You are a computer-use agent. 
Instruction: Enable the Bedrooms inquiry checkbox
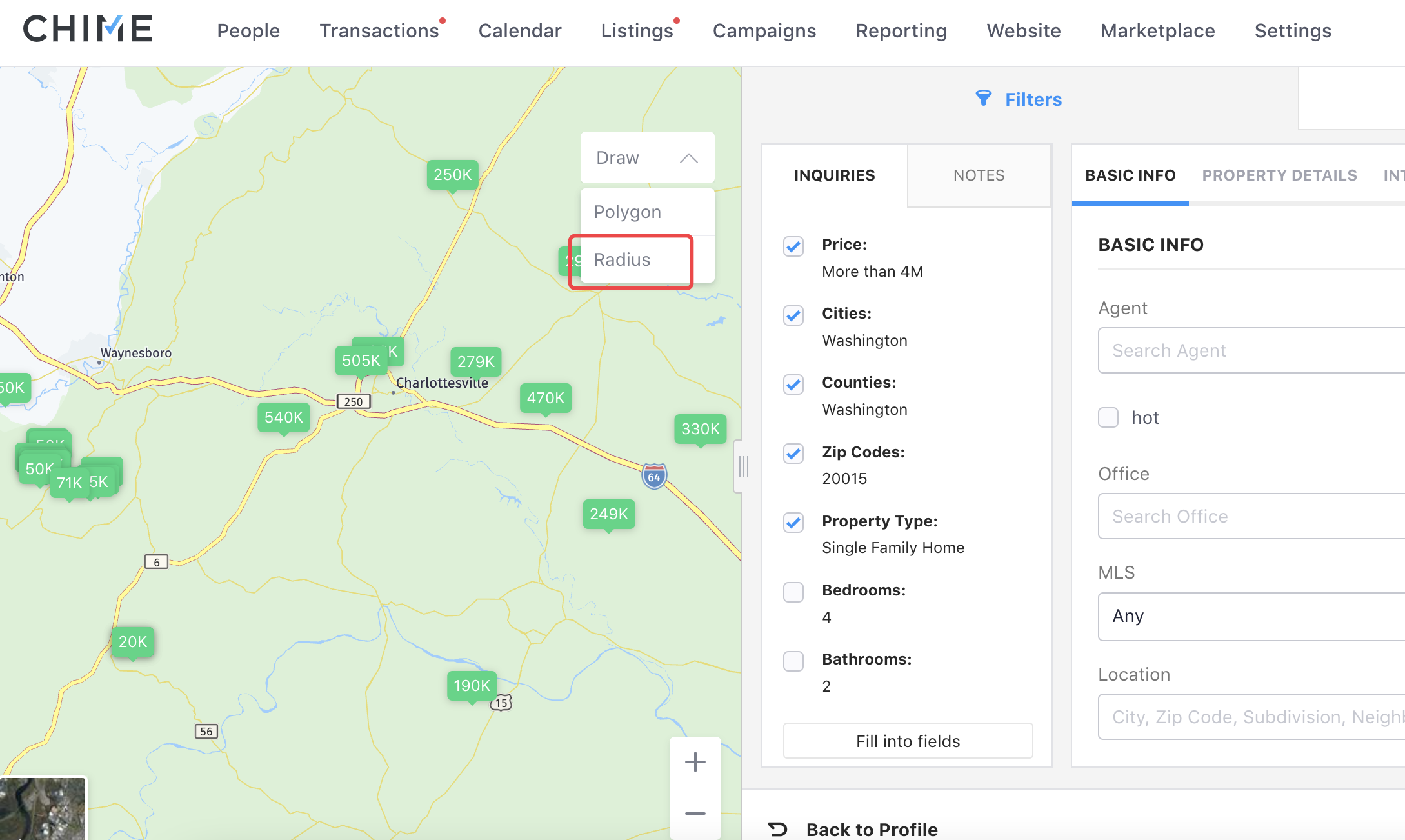click(793, 592)
